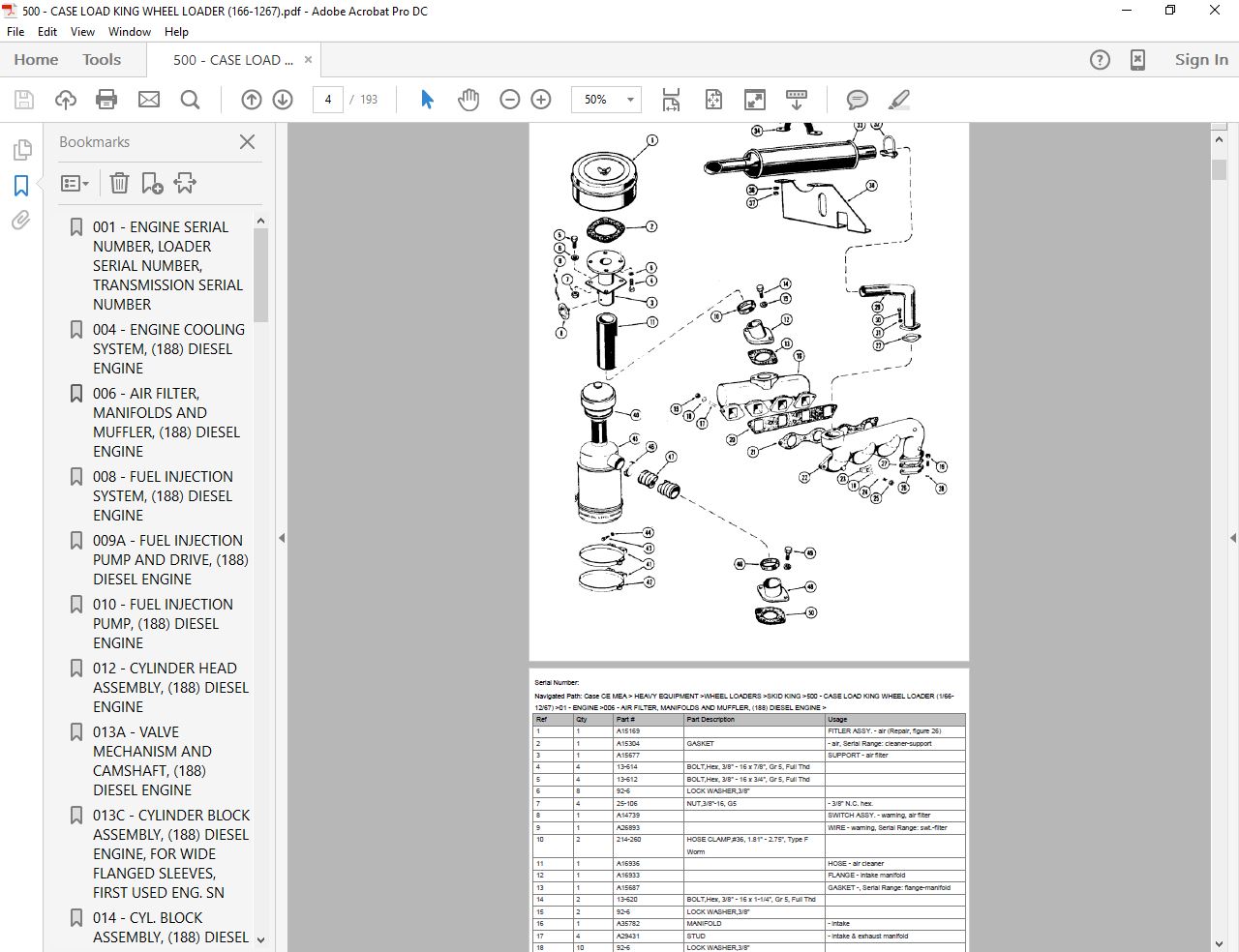1239x952 pixels.
Task: Select the Highlight text tool
Action: pos(899,99)
